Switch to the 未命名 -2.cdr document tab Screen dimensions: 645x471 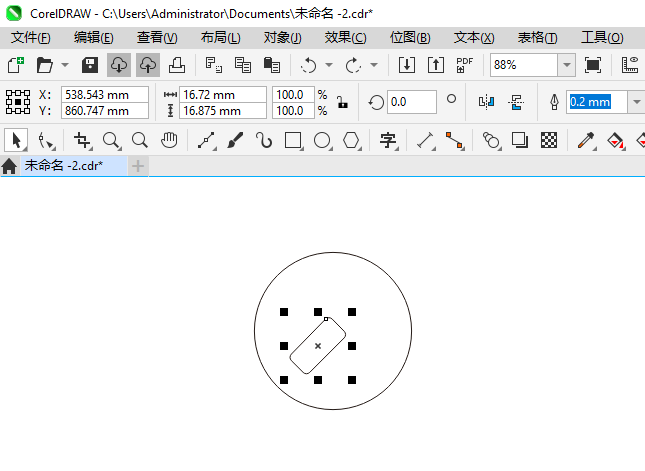(x=74, y=166)
